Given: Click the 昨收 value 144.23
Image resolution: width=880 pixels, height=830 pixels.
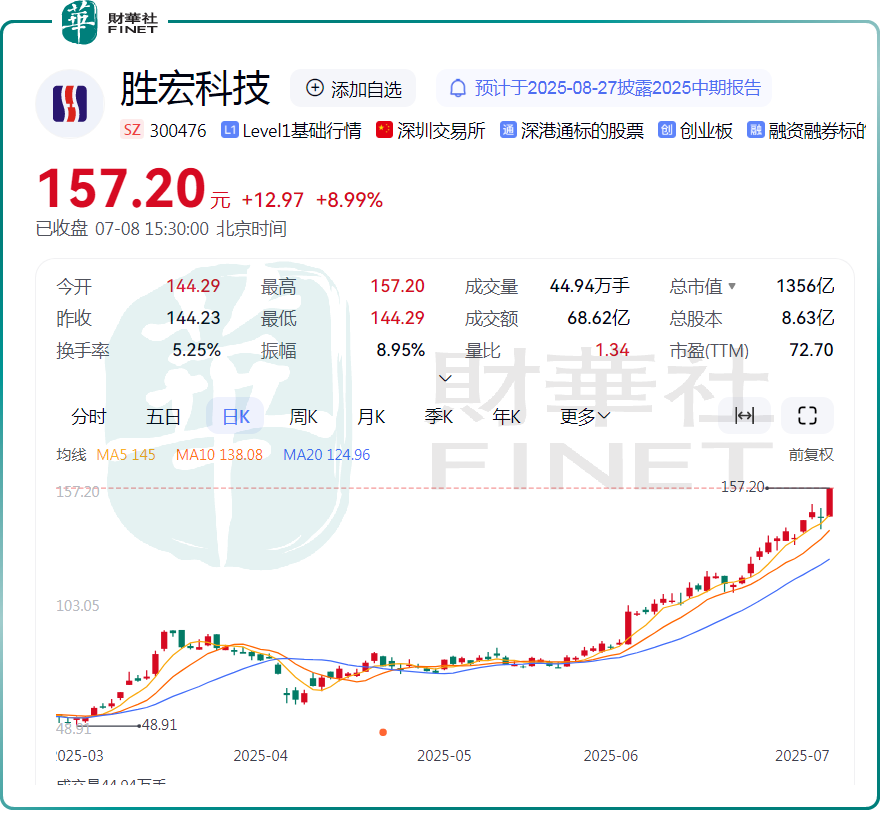Looking at the screenshot, I should 193,318.
